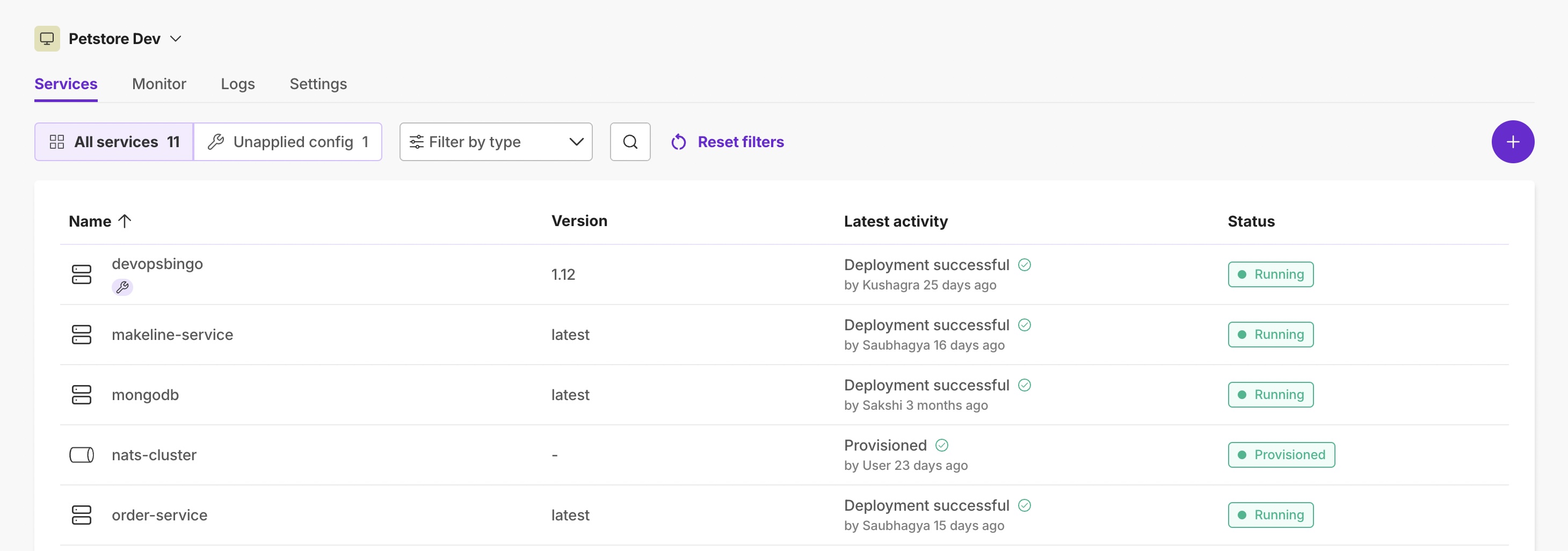Click the Latest activity column header
This screenshot has width=1568, height=551.
coord(895,221)
